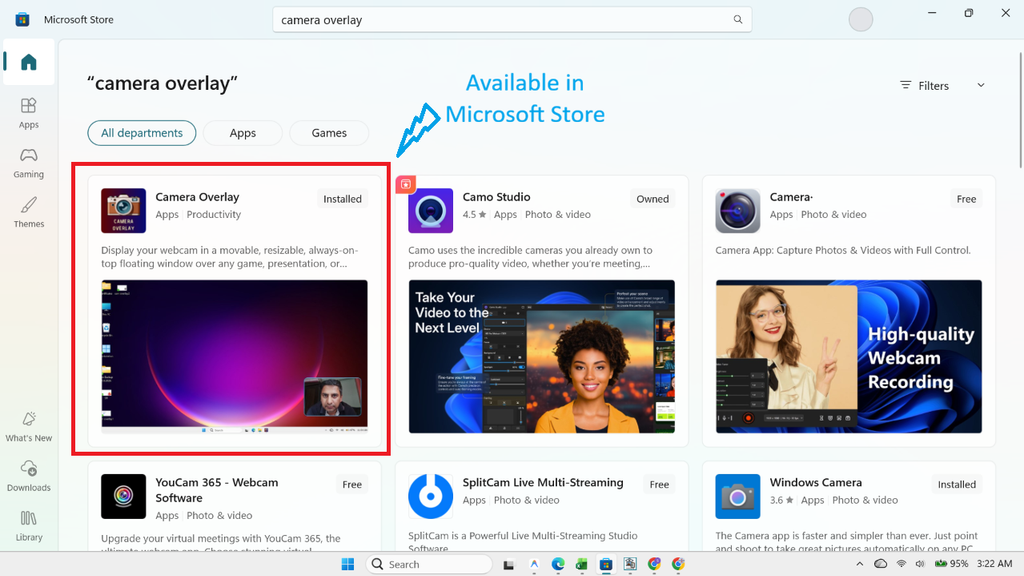
Task: Click the Microsoft Store taskbar icon
Action: 605,564
